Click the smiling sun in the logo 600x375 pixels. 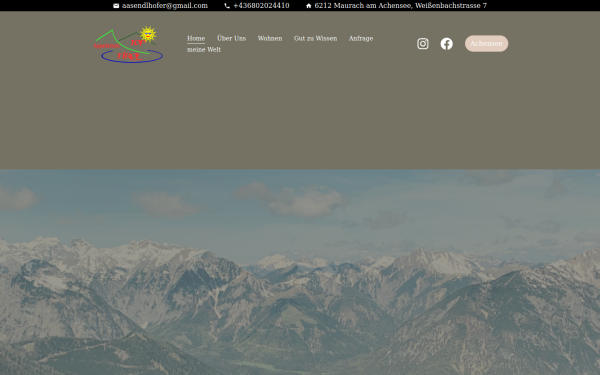point(148,34)
